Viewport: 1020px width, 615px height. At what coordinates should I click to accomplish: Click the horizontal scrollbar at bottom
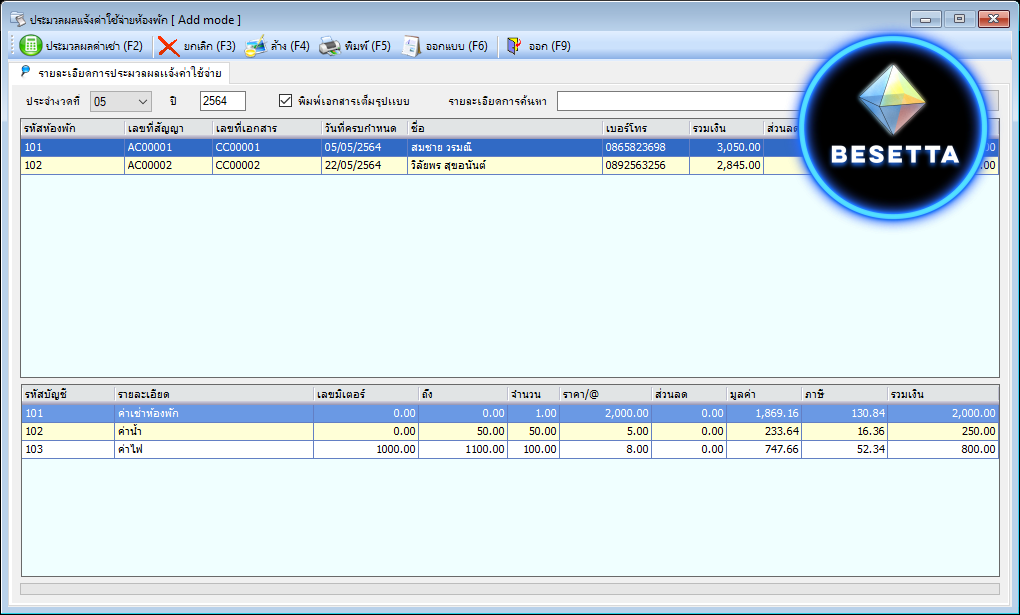(509, 589)
